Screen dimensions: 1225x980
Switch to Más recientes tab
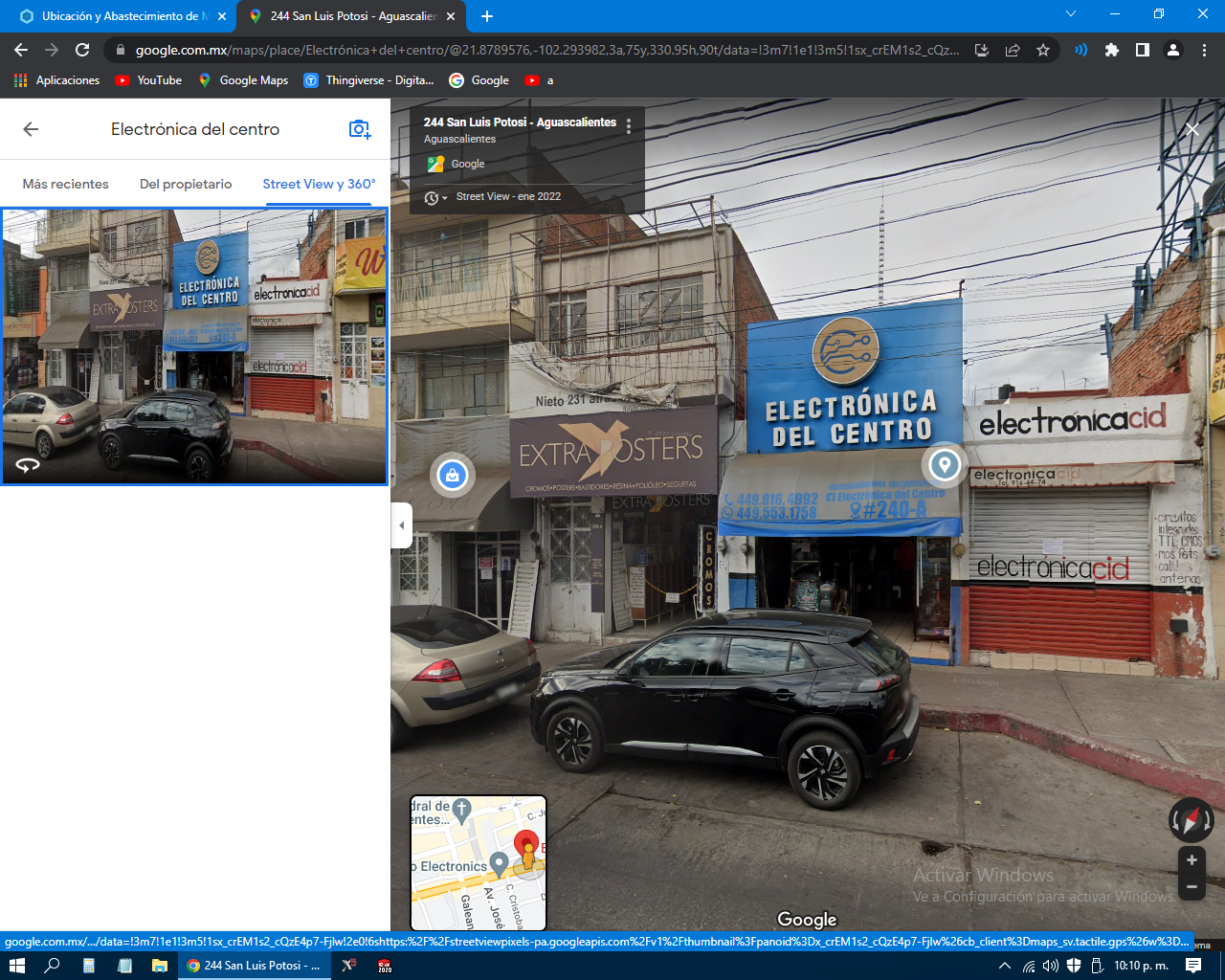(66, 184)
